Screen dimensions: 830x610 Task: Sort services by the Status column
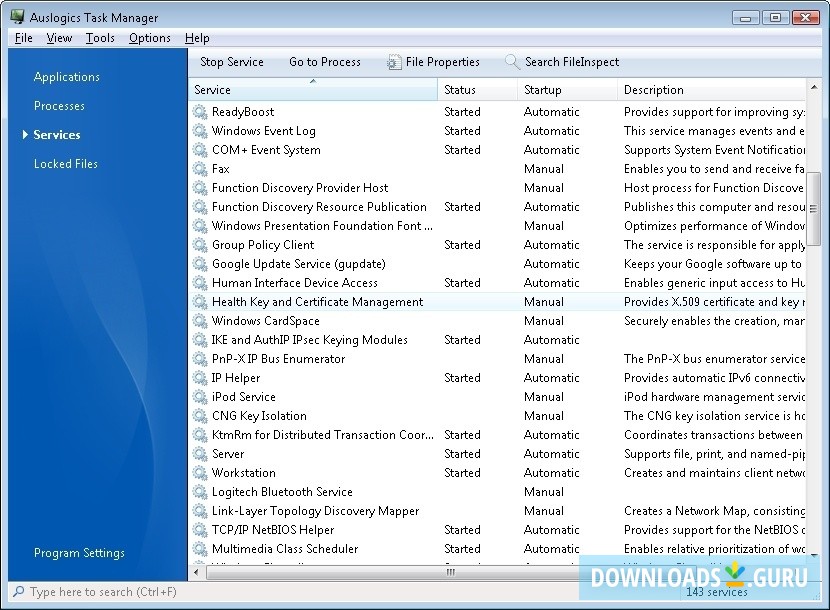click(x=460, y=90)
